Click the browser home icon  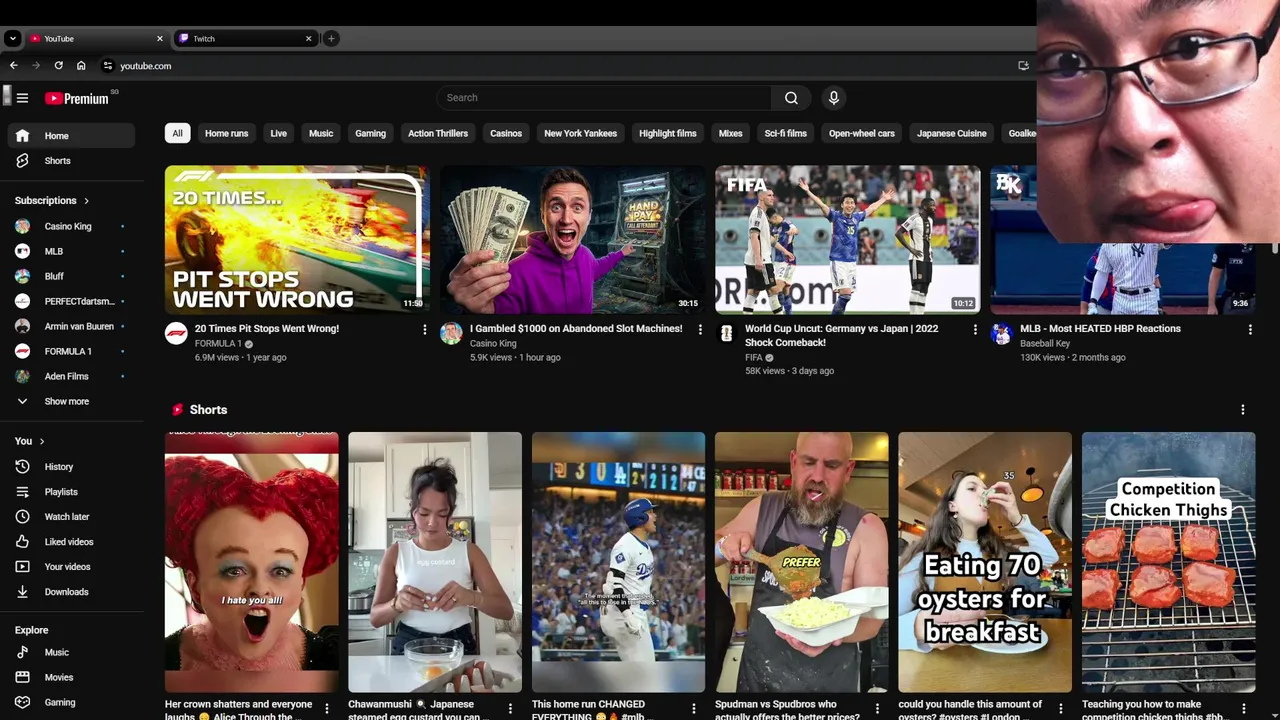coord(81,66)
